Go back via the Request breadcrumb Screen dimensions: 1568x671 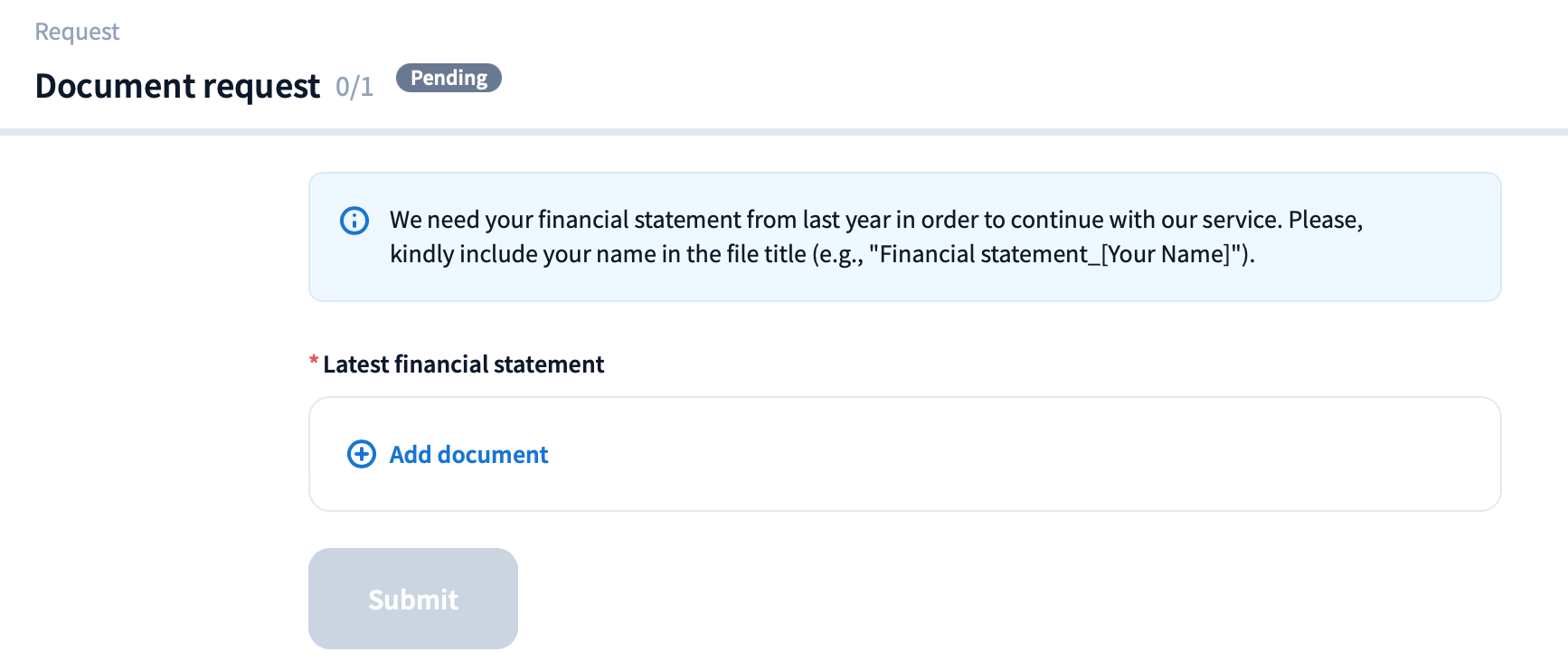point(77,32)
